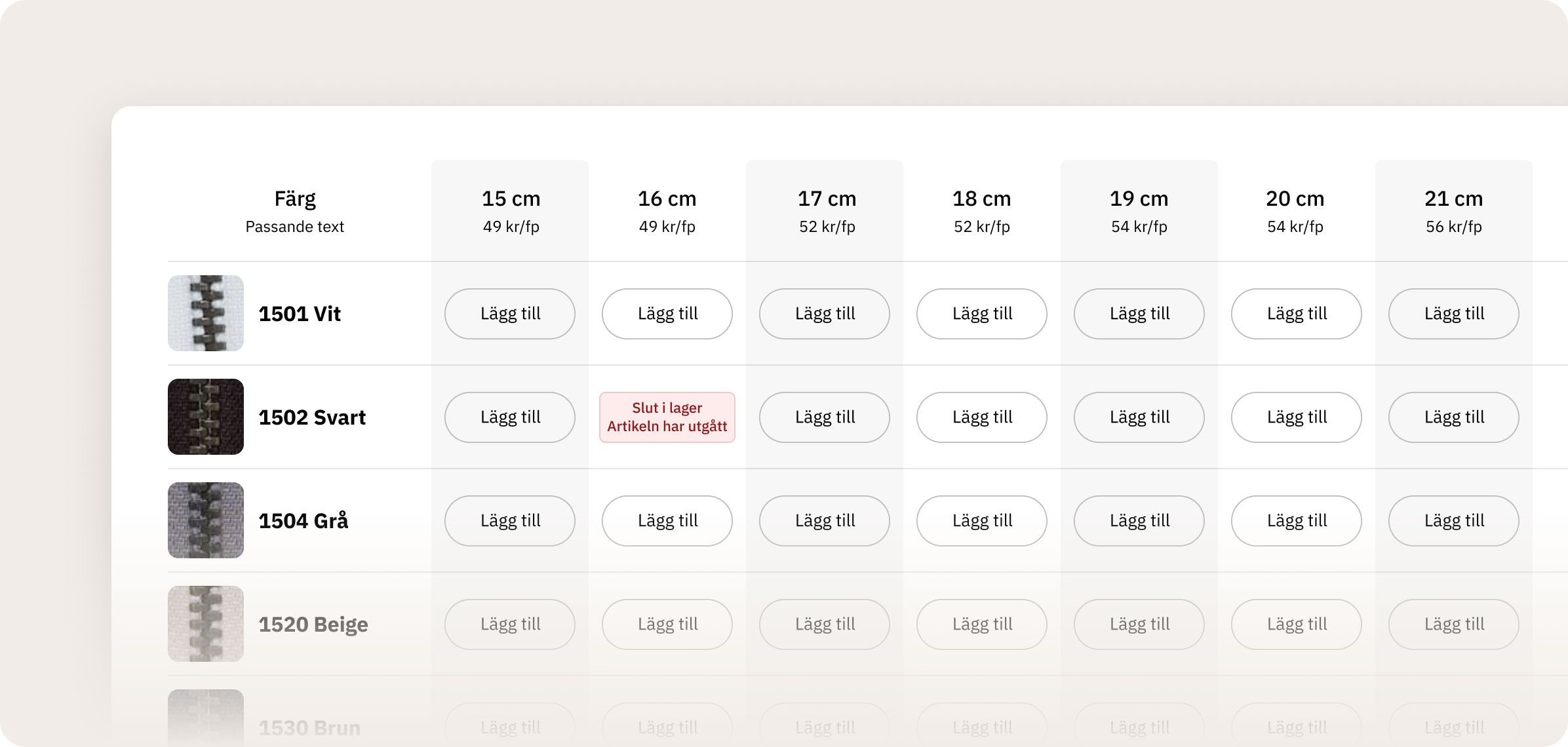Click the 1502 Svart zipper thumbnail
This screenshot has width=1568, height=747.
coord(206,417)
